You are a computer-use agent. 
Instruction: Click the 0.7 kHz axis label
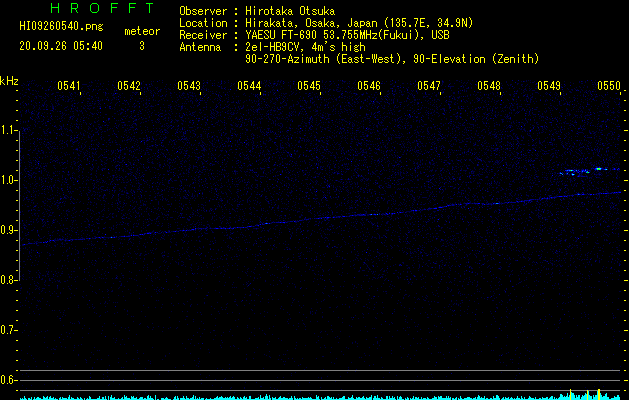[8, 330]
